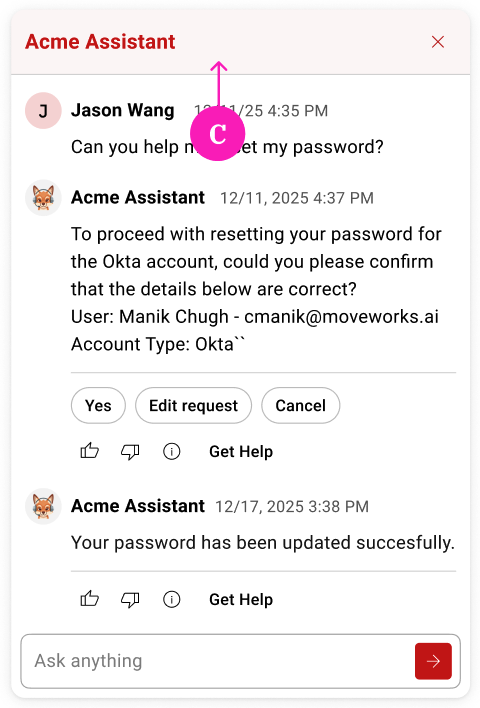Click Jason Wang's J avatar
The height and width of the screenshot is (708, 480).
(43, 111)
